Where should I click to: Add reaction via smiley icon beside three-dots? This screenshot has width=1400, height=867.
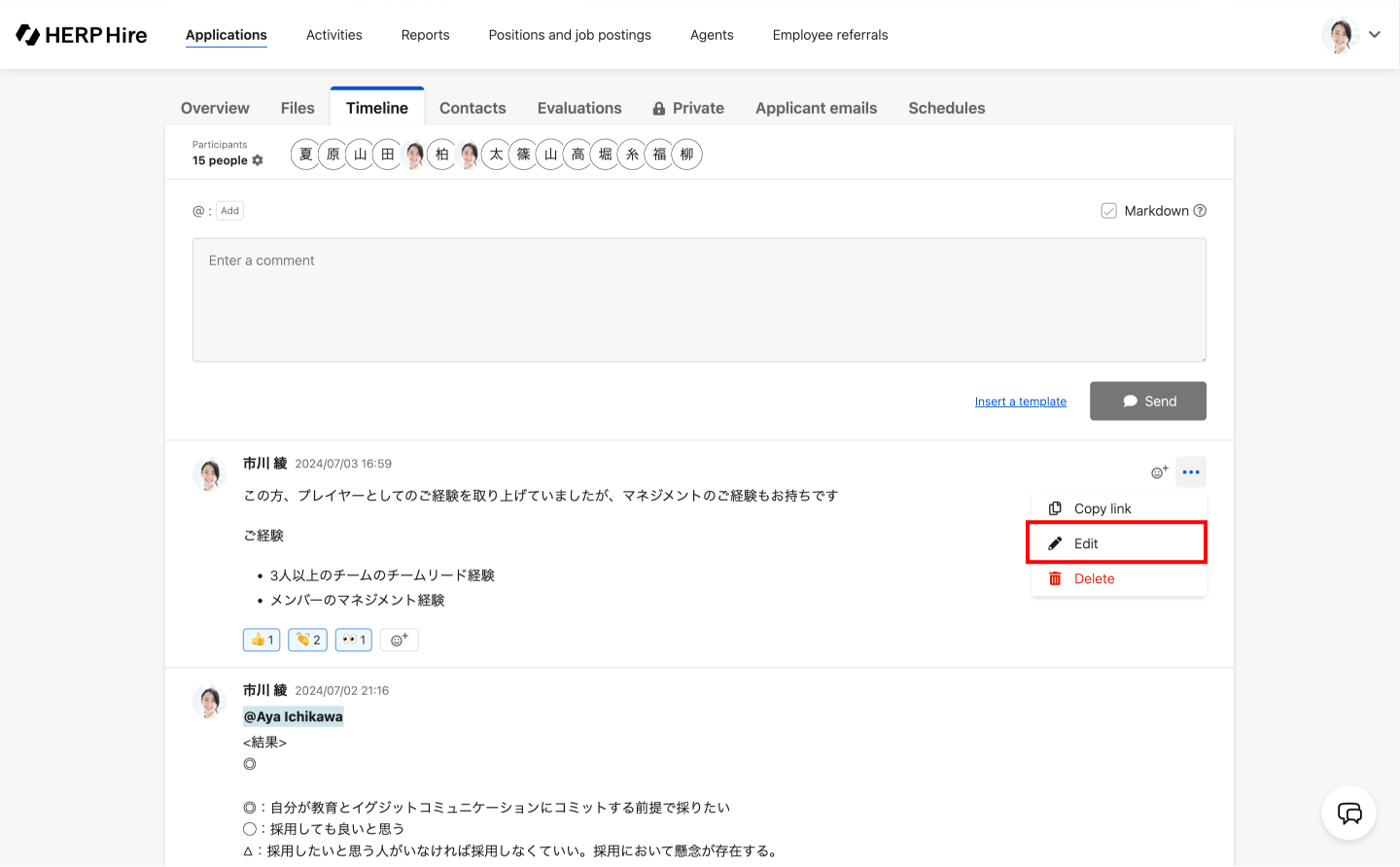[1159, 472]
